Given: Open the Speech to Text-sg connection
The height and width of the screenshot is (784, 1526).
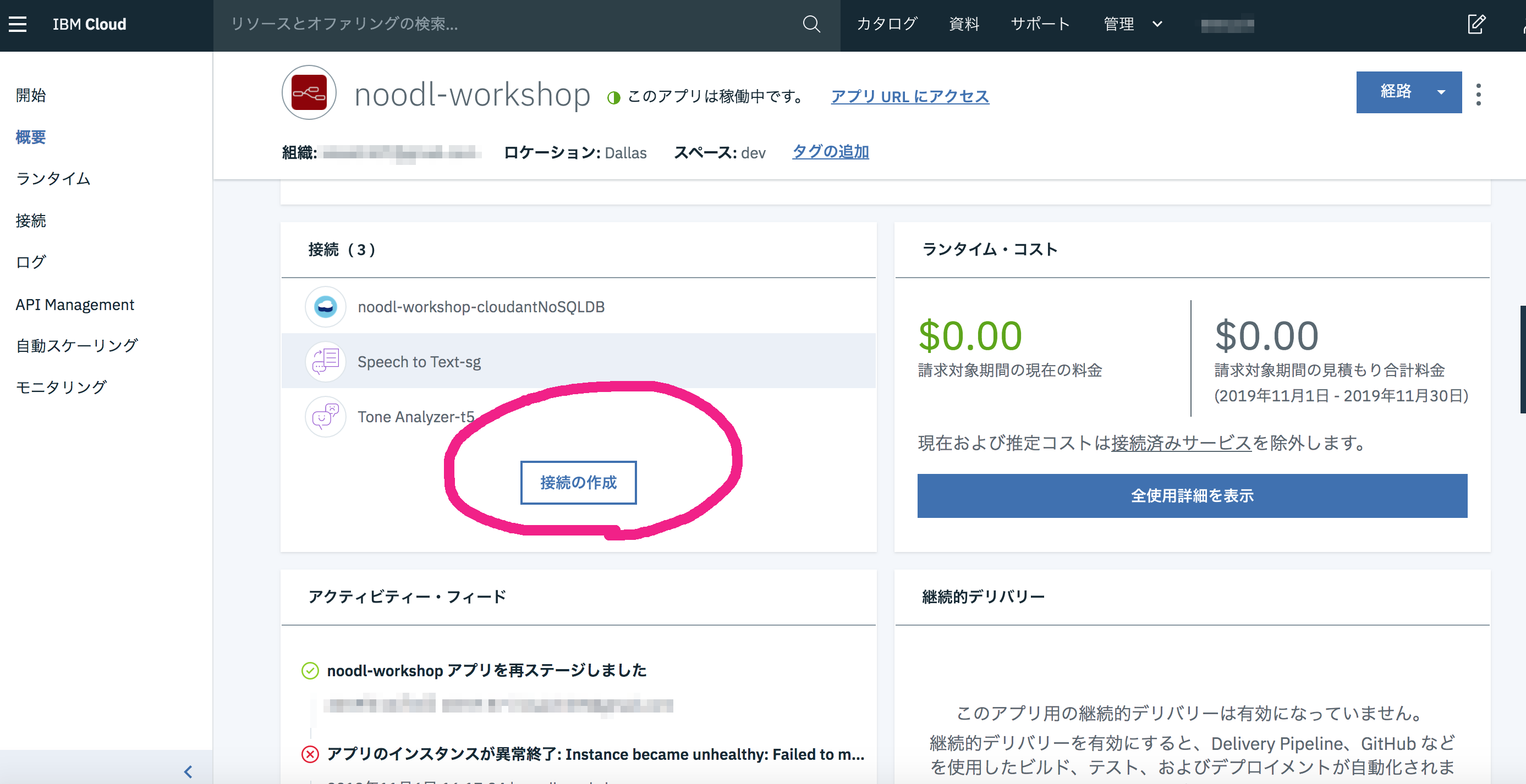Looking at the screenshot, I should pos(578,361).
